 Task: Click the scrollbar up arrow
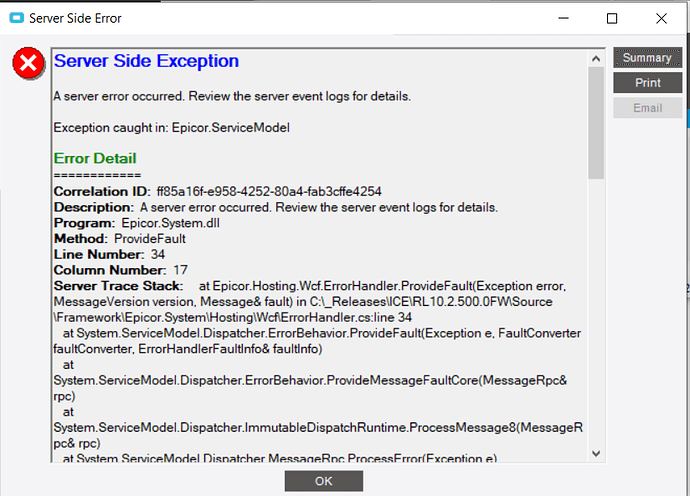click(x=596, y=59)
